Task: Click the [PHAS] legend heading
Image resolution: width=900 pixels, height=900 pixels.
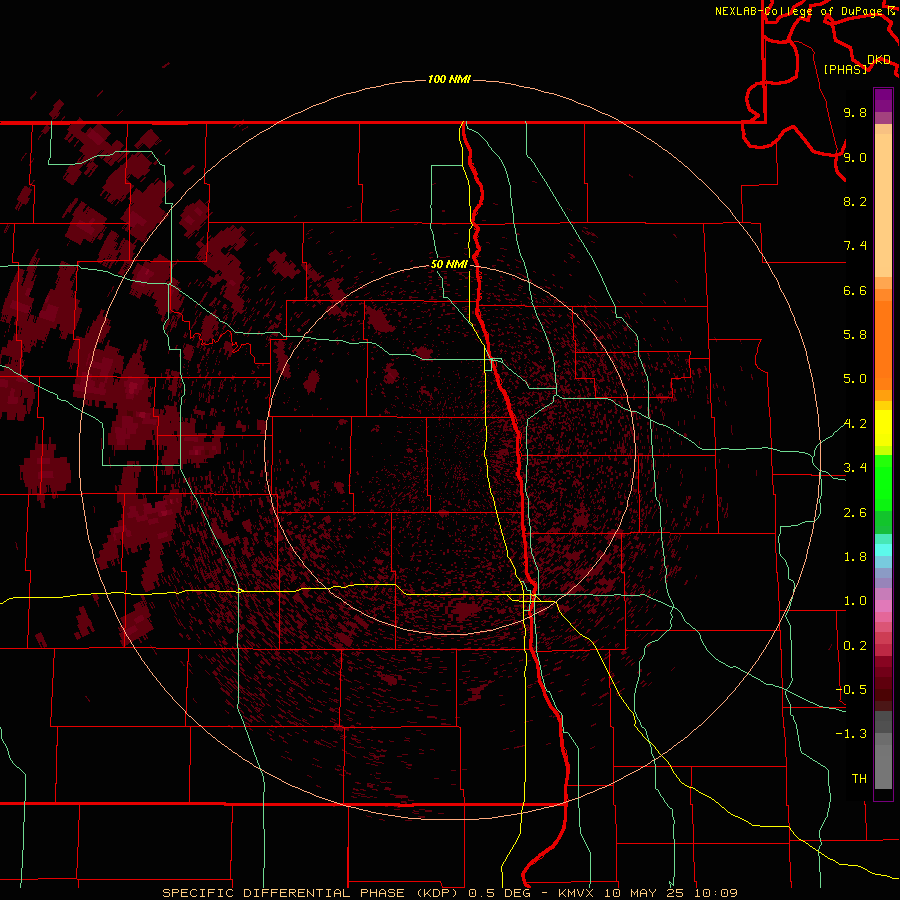Action: (x=845, y=70)
